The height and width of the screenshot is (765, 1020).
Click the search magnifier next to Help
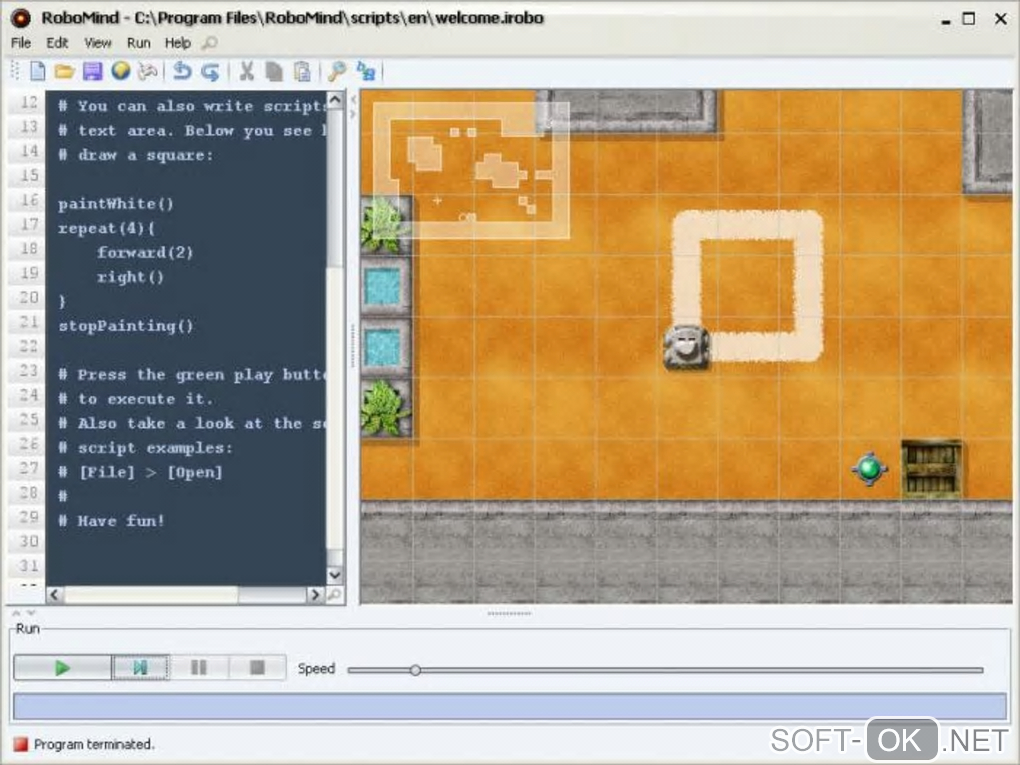[x=209, y=43]
